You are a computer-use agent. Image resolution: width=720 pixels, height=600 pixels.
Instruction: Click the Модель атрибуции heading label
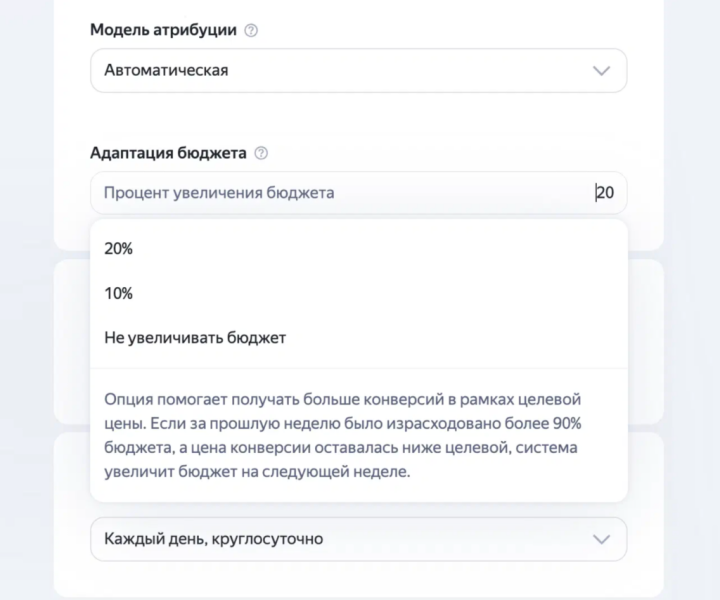tap(163, 30)
